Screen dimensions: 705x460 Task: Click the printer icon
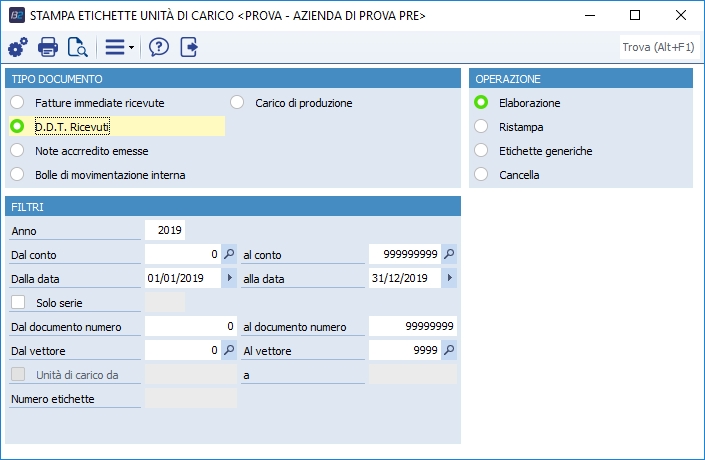pos(48,47)
